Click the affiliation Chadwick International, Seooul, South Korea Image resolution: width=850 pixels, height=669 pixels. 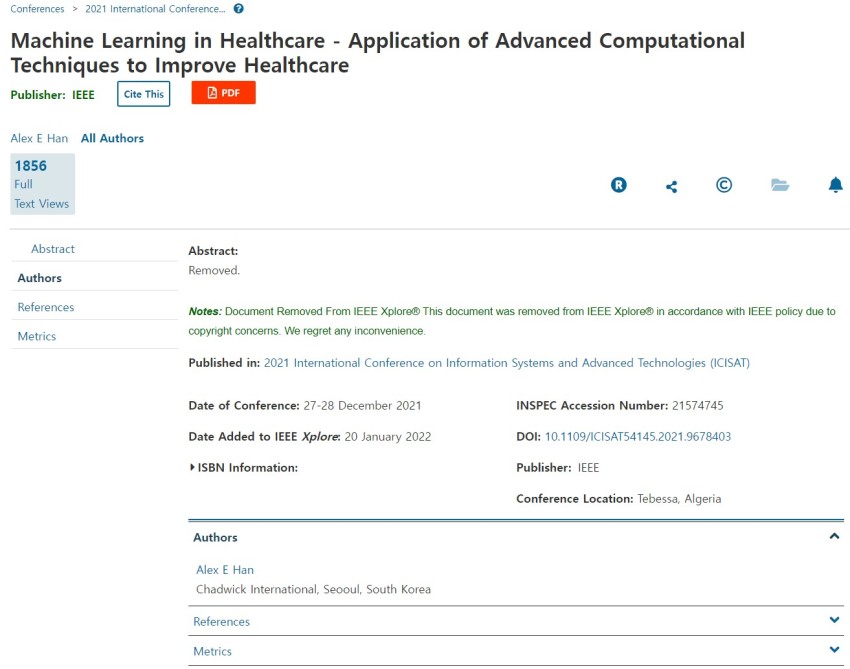[x=313, y=589]
